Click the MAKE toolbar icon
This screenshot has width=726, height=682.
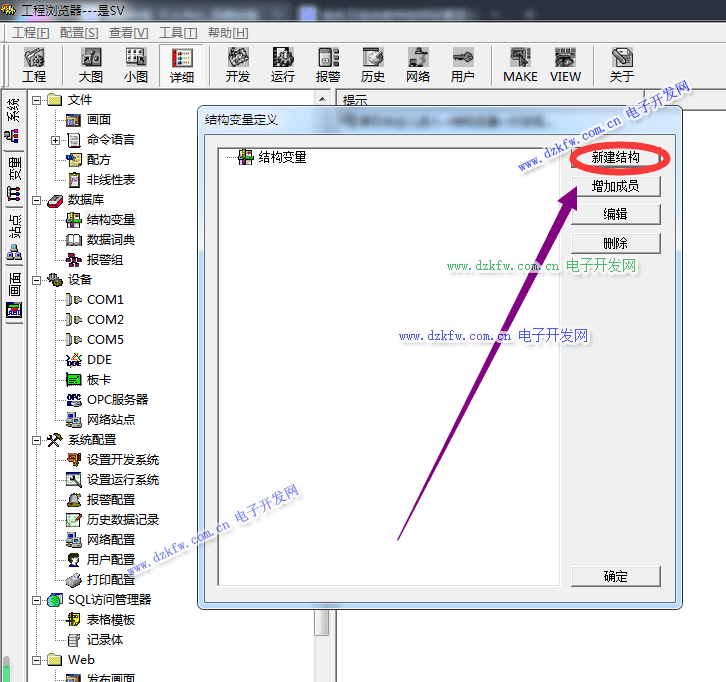pos(520,65)
